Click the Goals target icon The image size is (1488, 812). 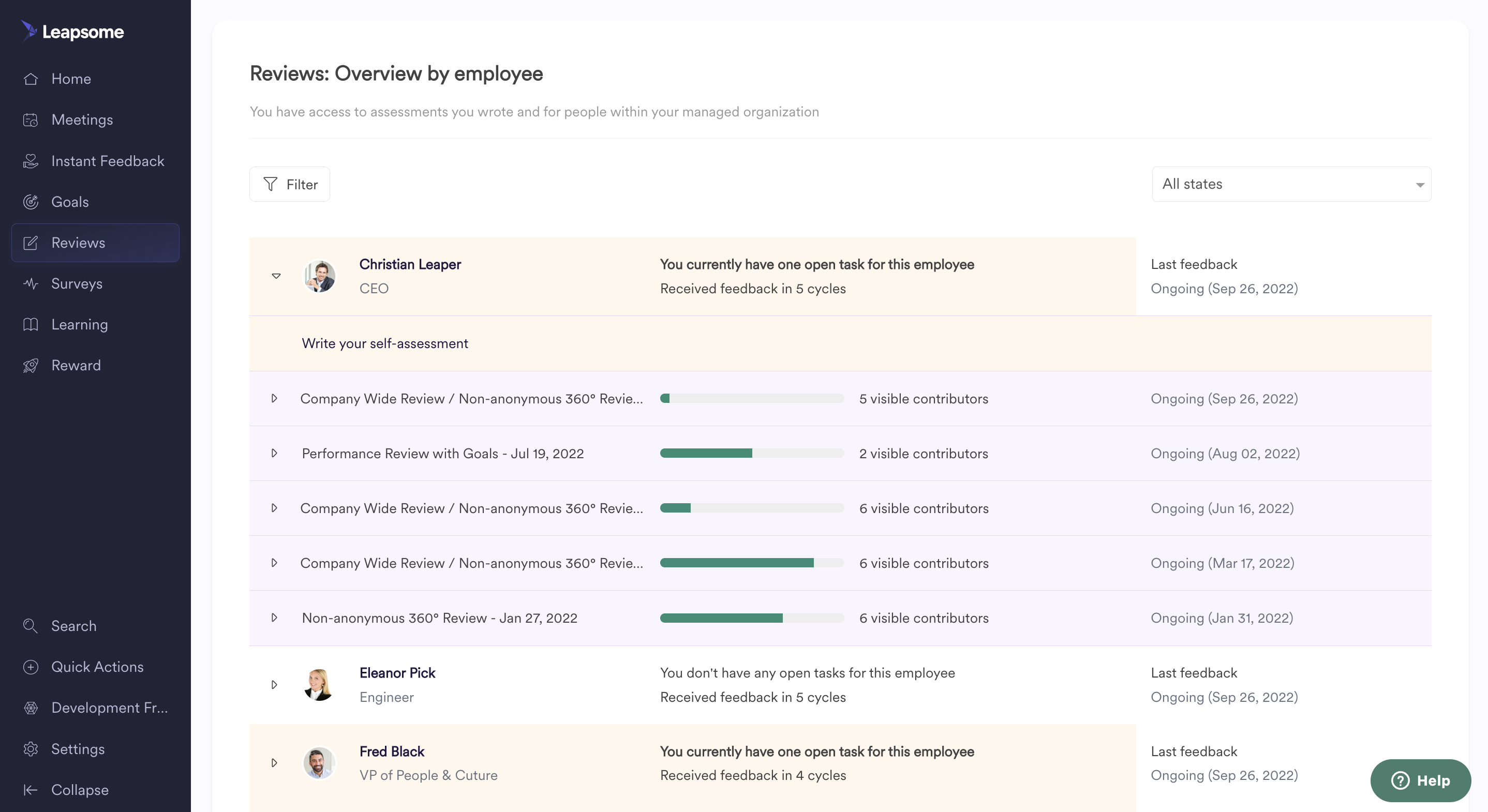point(31,202)
